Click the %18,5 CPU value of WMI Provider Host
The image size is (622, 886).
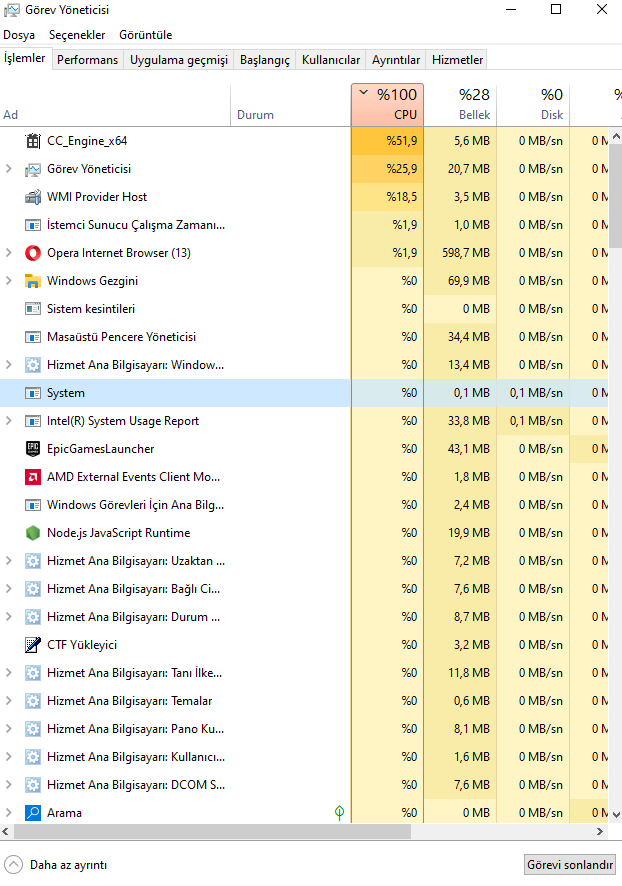coord(402,197)
